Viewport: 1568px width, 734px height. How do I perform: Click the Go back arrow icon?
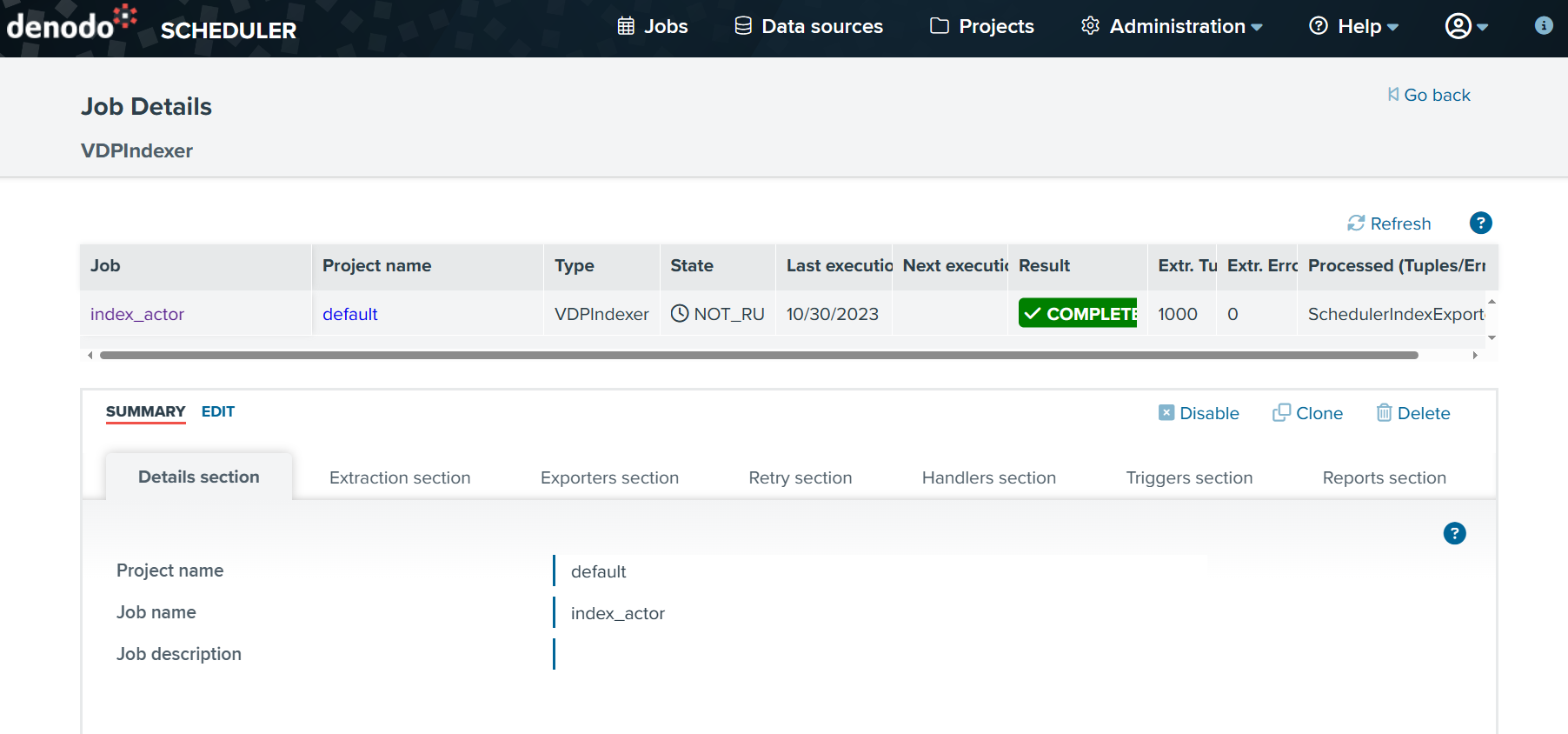[1393, 95]
